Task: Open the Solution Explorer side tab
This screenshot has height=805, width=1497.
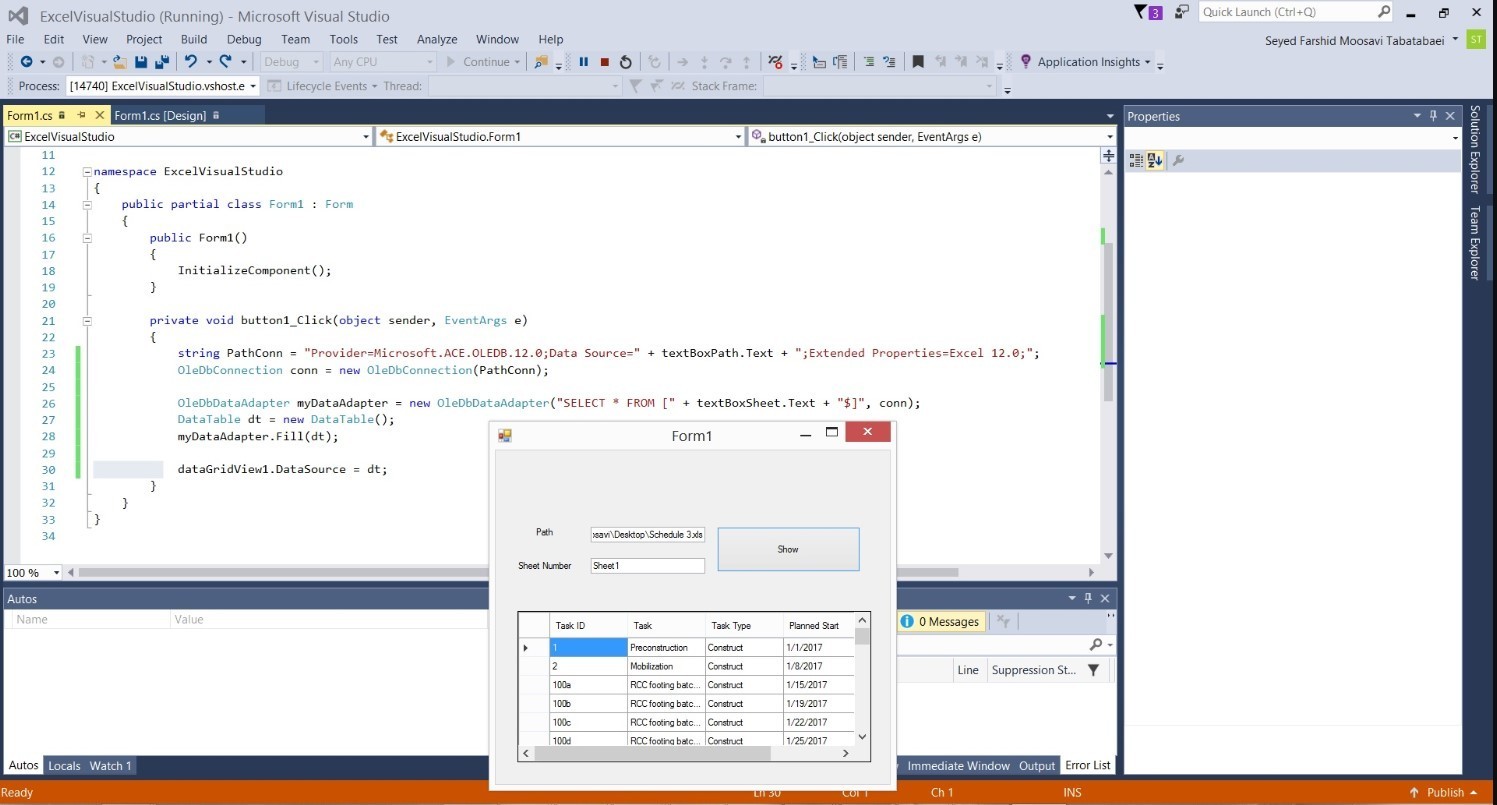Action: [1474, 149]
